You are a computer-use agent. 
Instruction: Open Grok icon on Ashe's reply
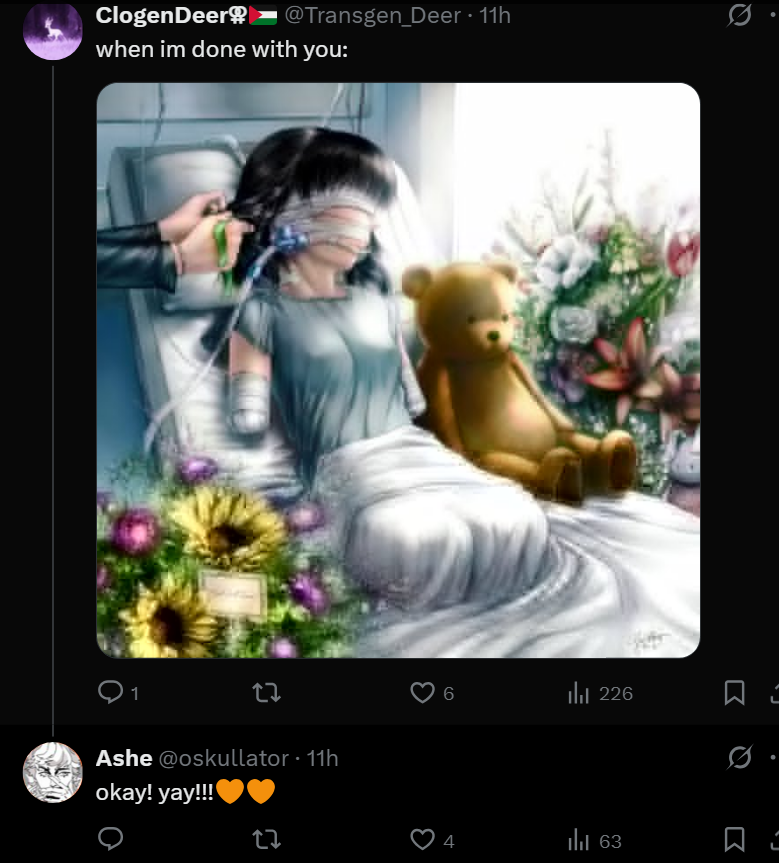coord(739,757)
